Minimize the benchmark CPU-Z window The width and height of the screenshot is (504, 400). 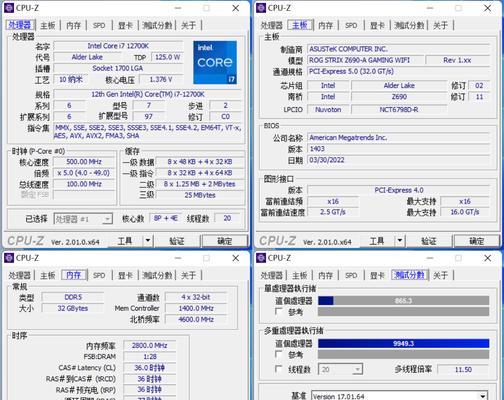coord(430,258)
